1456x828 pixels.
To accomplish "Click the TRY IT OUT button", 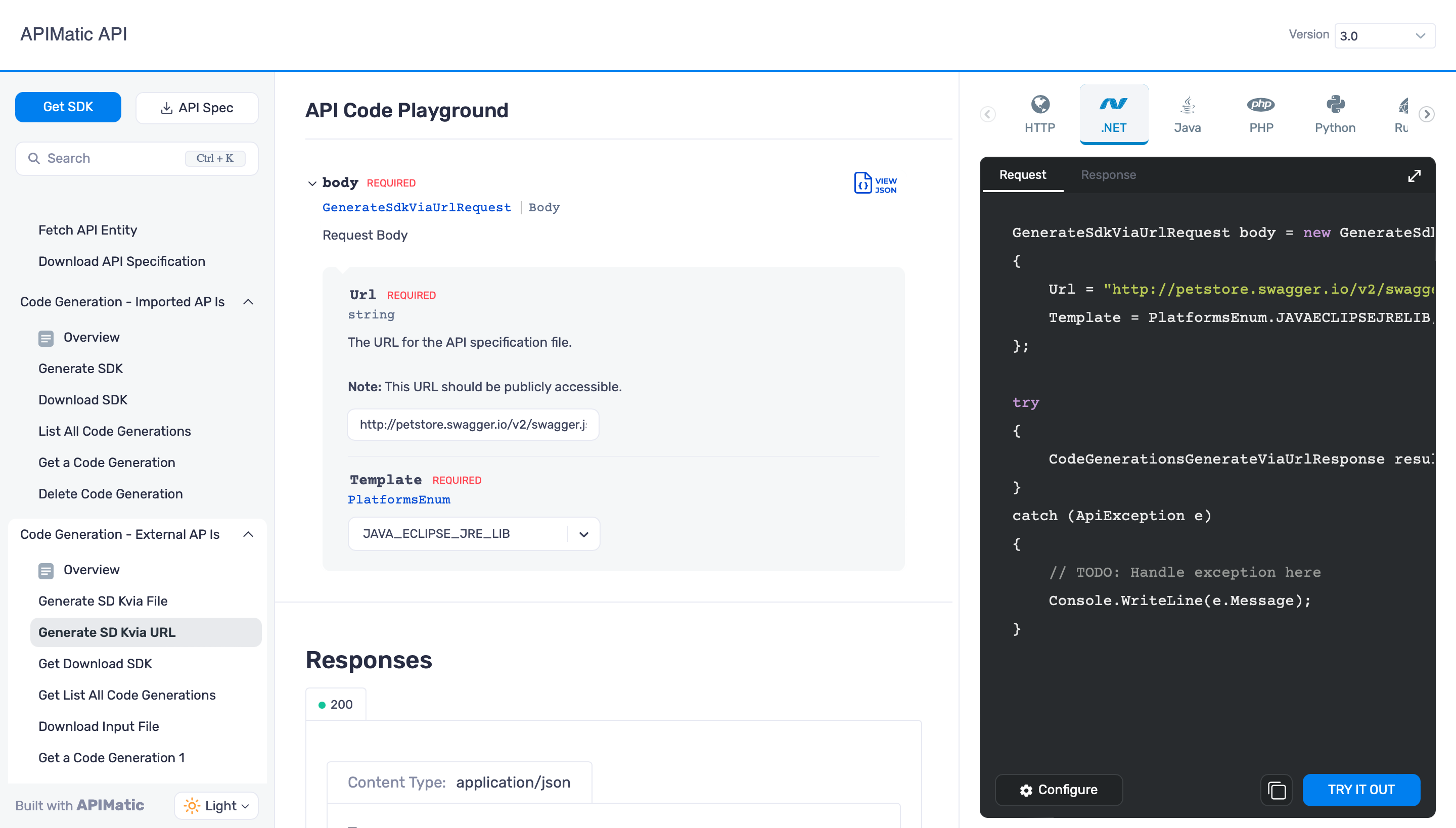I will pos(1360,790).
